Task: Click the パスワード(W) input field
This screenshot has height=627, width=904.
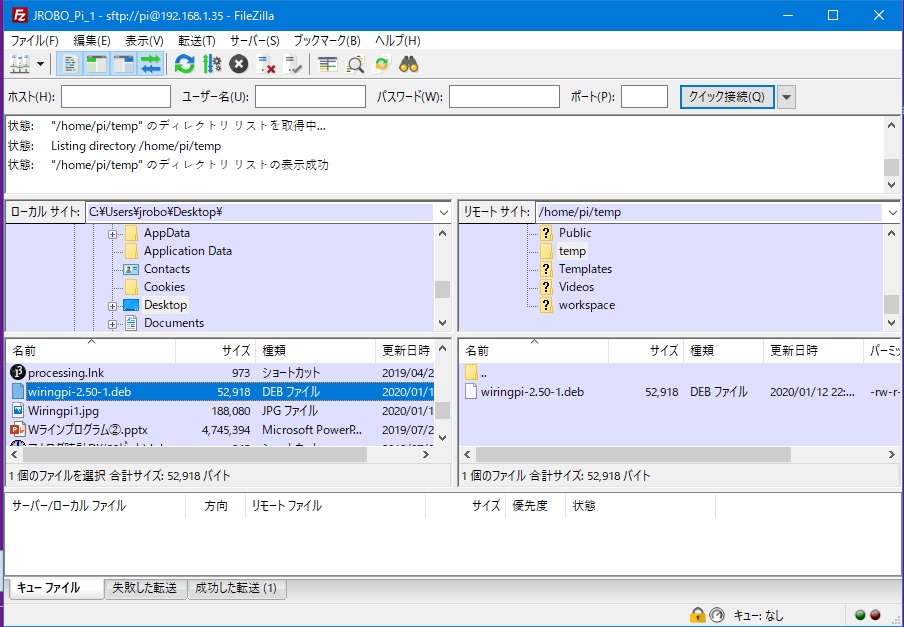Action: (x=504, y=97)
